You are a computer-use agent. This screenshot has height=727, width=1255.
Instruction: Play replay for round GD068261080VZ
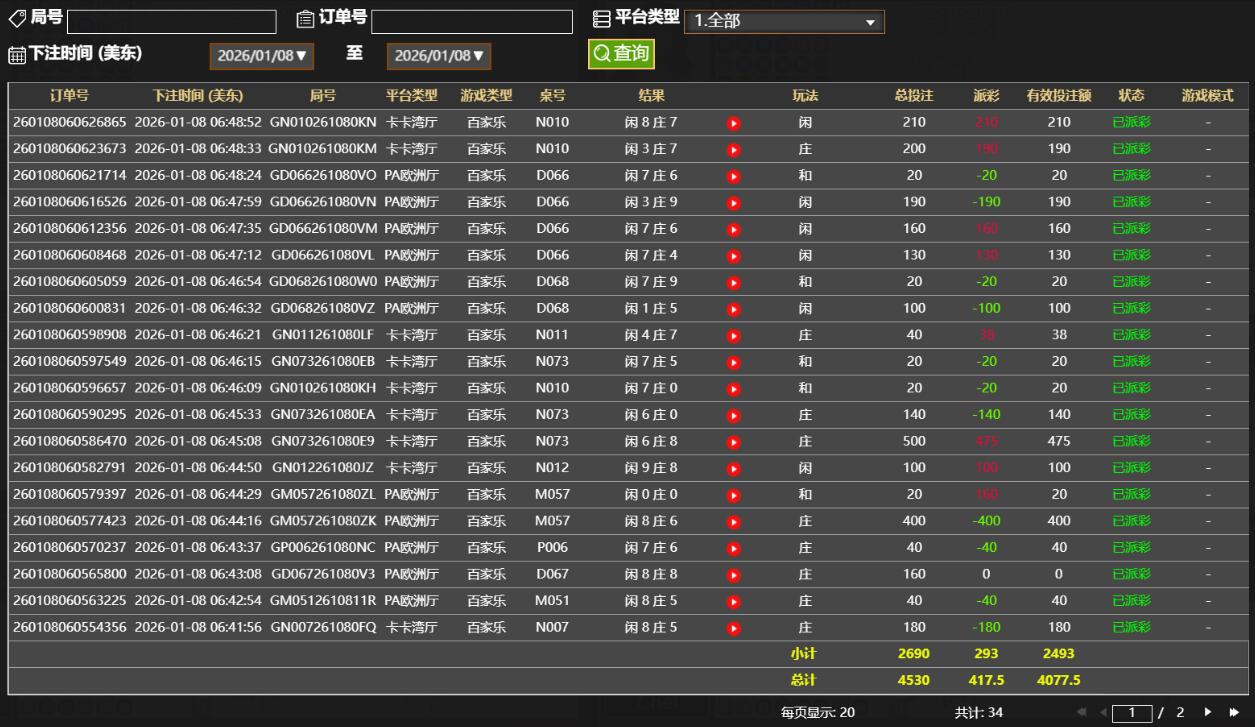tap(734, 309)
